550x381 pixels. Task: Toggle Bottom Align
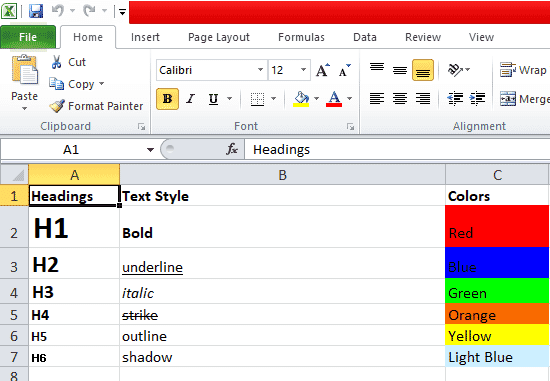pyautogui.click(x=423, y=70)
